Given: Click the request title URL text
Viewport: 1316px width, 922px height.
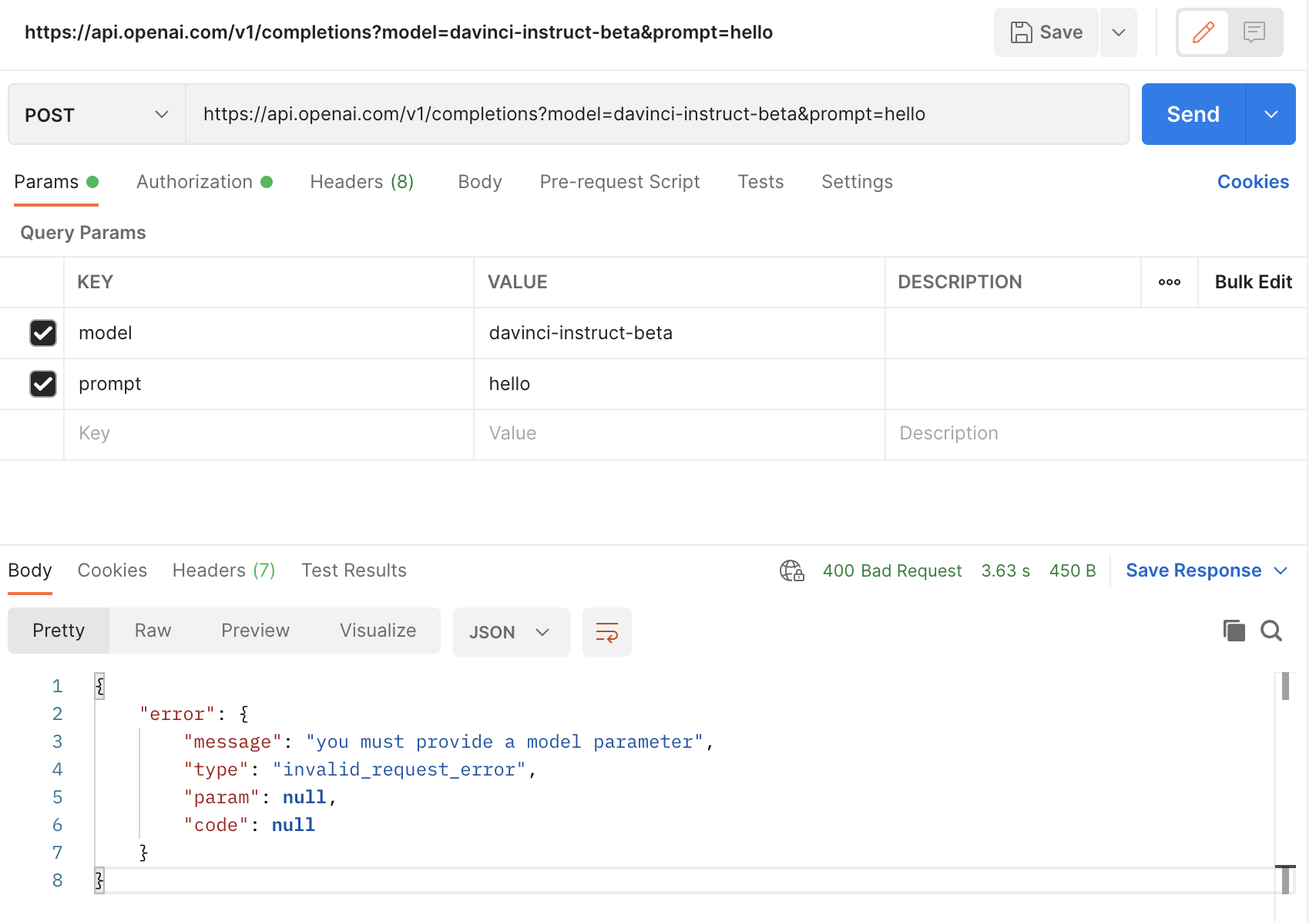Looking at the screenshot, I should 398,32.
